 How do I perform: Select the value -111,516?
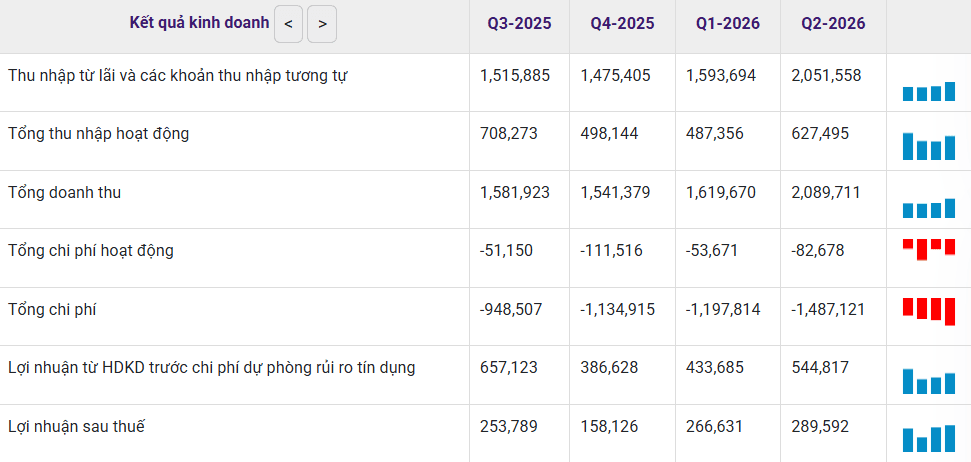tap(611, 251)
